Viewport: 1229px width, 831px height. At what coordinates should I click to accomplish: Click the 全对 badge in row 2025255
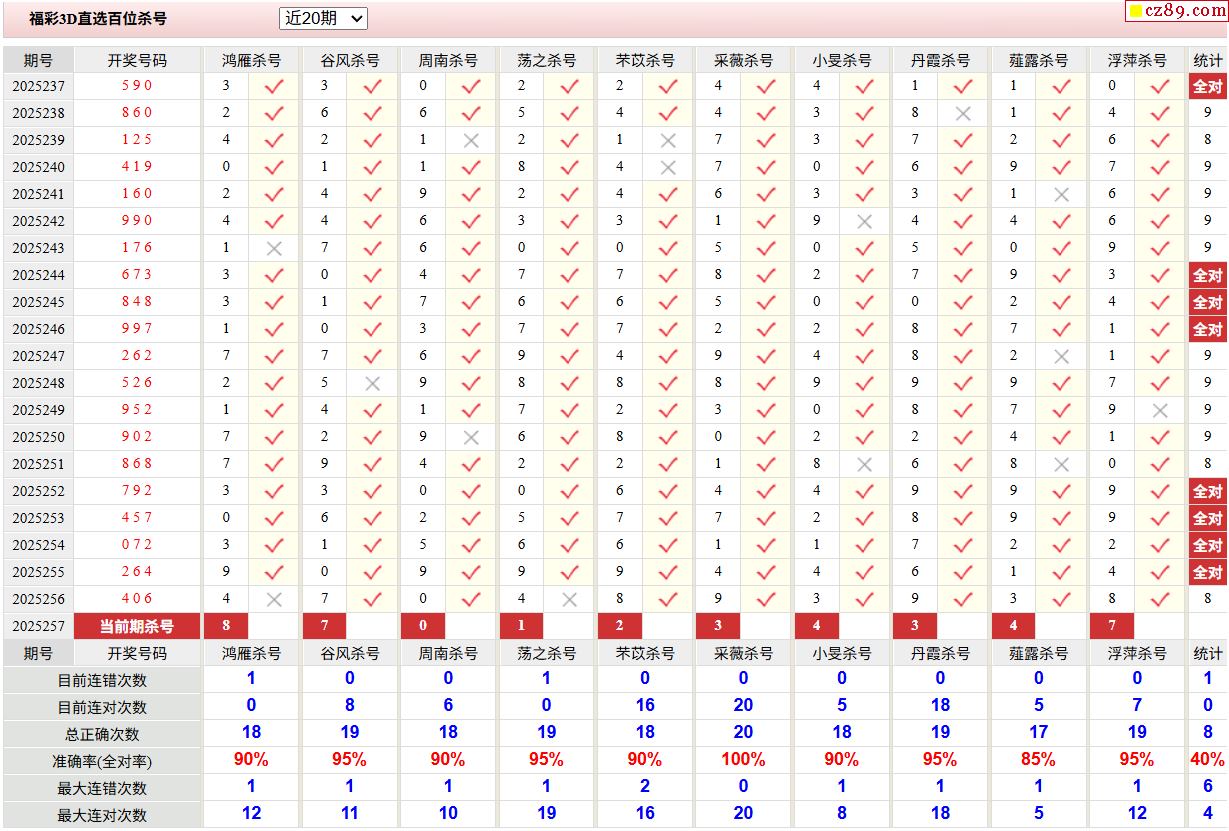[1208, 572]
